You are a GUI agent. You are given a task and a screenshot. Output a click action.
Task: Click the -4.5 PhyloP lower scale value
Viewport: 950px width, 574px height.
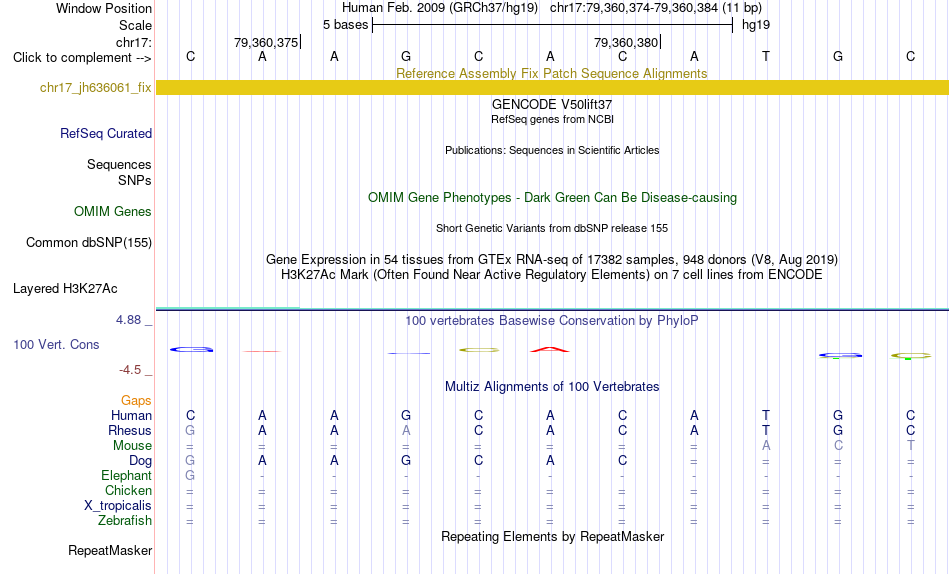(130, 370)
